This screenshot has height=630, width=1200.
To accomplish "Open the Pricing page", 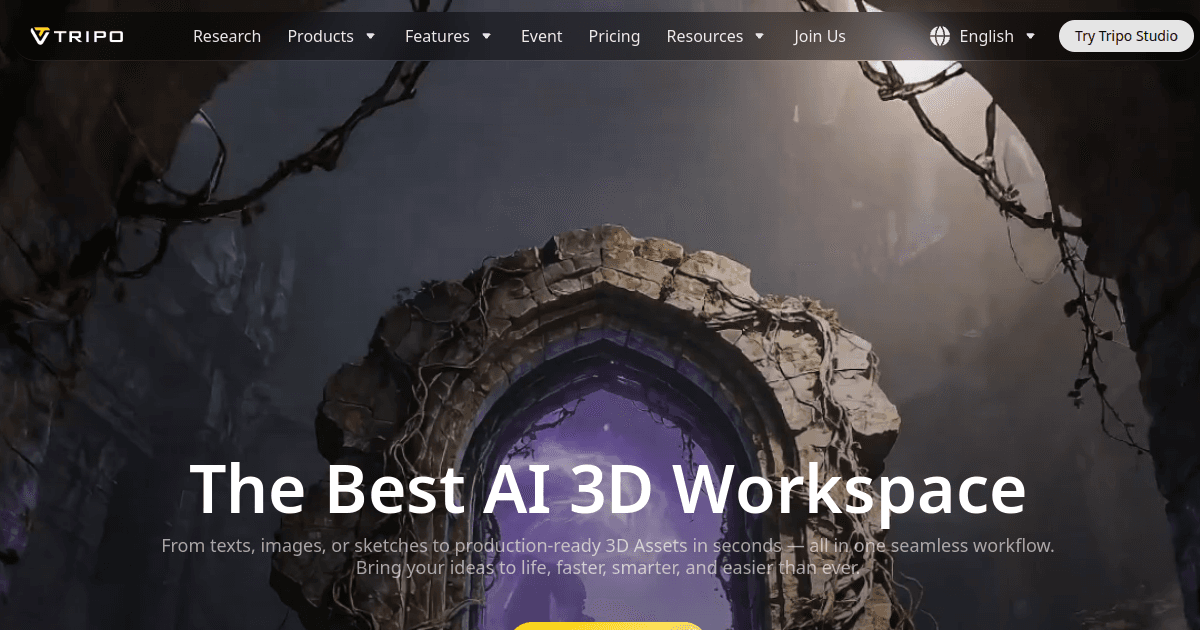I will click(614, 36).
